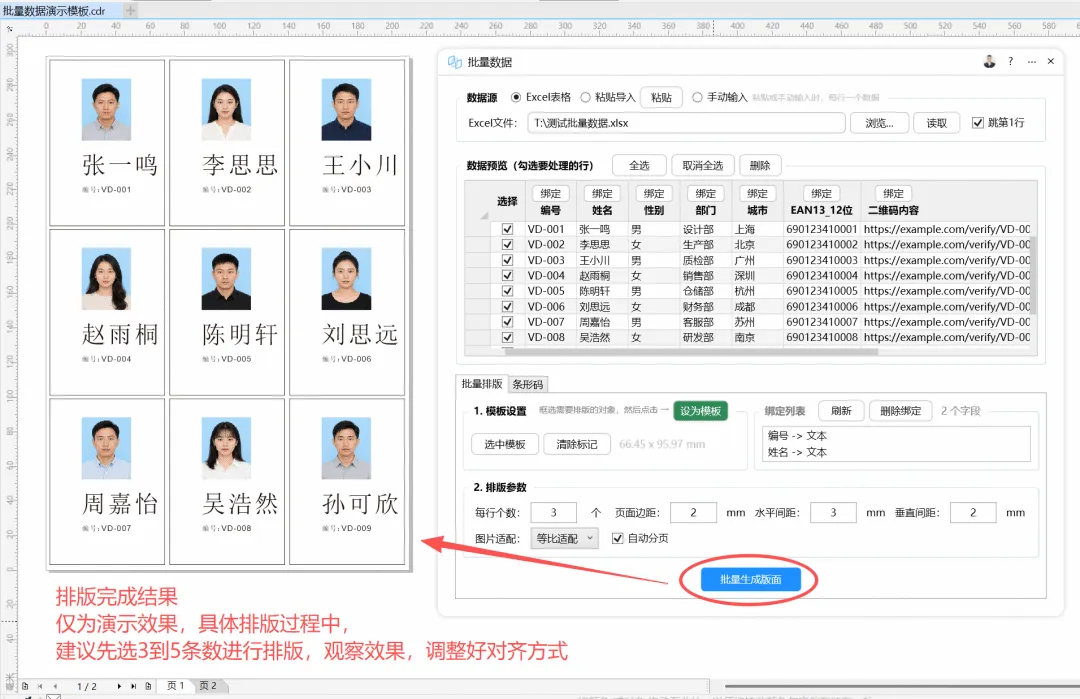Click the help question mark icon
The width and height of the screenshot is (1080, 699).
[x=1010, y=61]
